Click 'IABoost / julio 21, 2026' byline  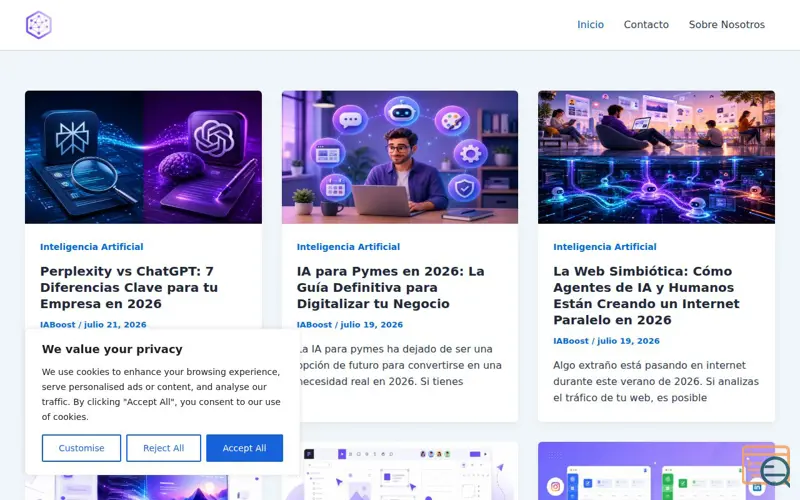coord(93,324)
